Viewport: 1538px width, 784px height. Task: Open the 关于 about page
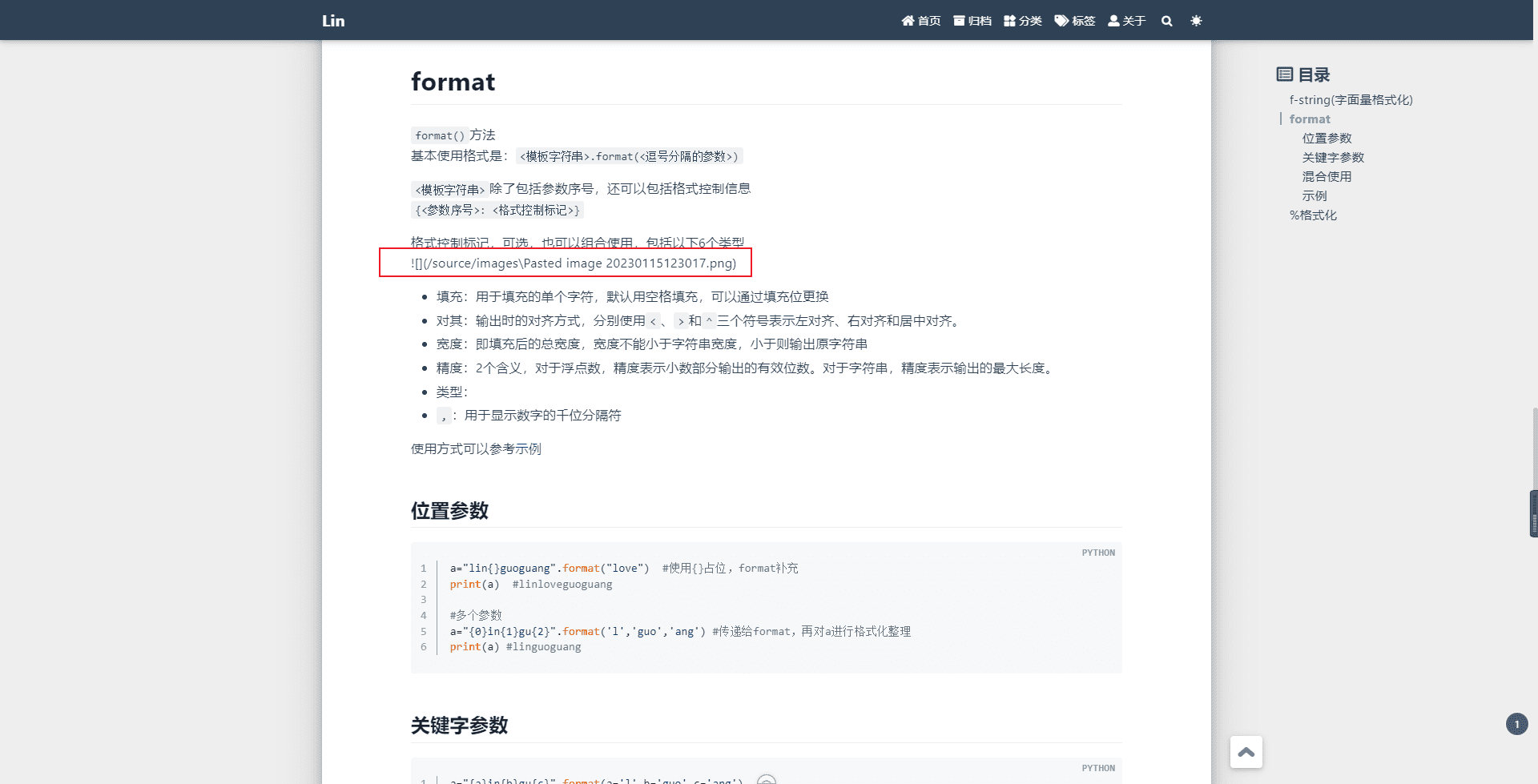click(1127, 21)
